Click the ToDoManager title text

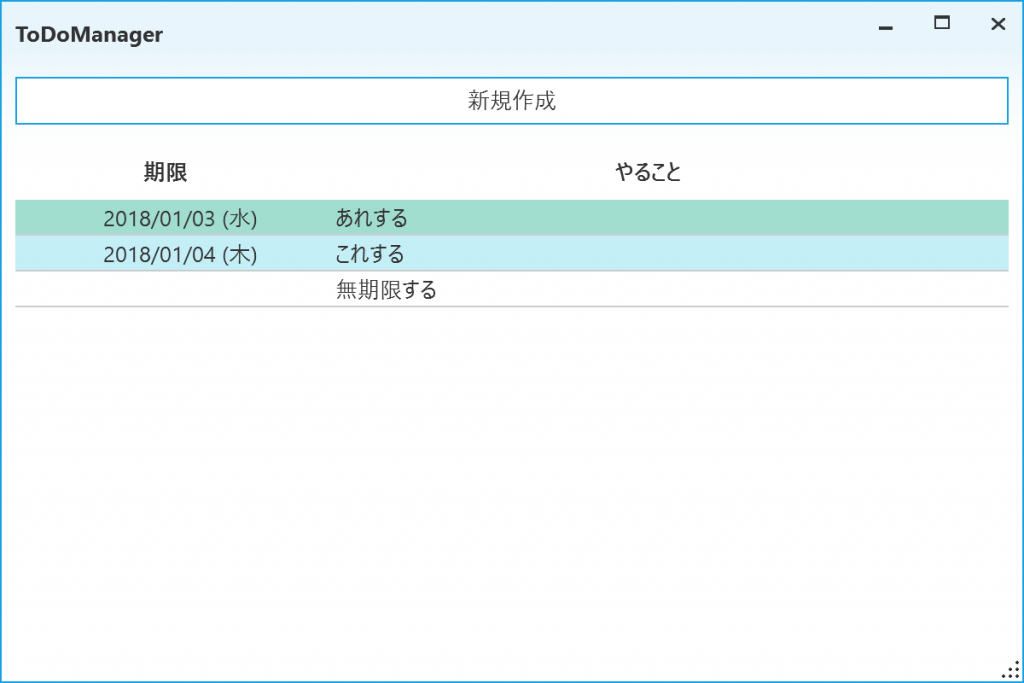[x=89, y=35]
